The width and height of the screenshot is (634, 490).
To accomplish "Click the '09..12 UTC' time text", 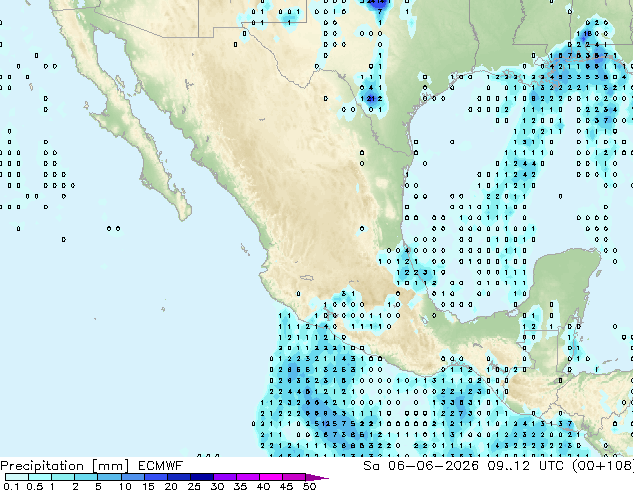I will (526, 466).
